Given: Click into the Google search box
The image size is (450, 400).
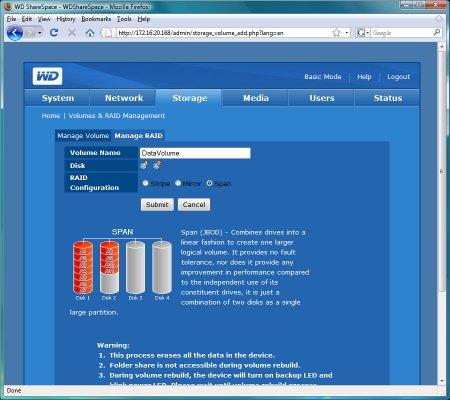Looking at the screenshot, I should (402, 33).
